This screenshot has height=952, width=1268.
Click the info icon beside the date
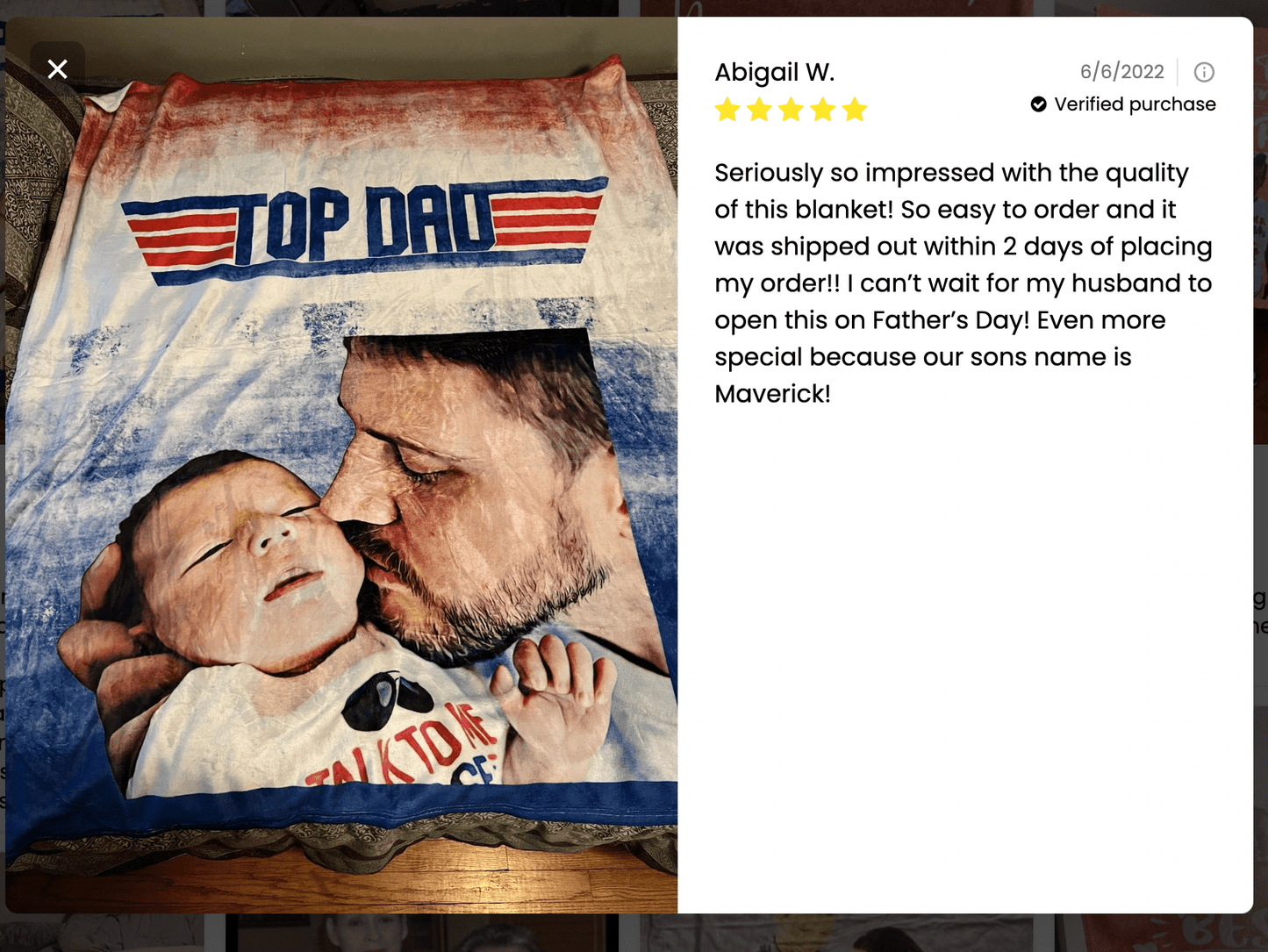coord(1204,72)
